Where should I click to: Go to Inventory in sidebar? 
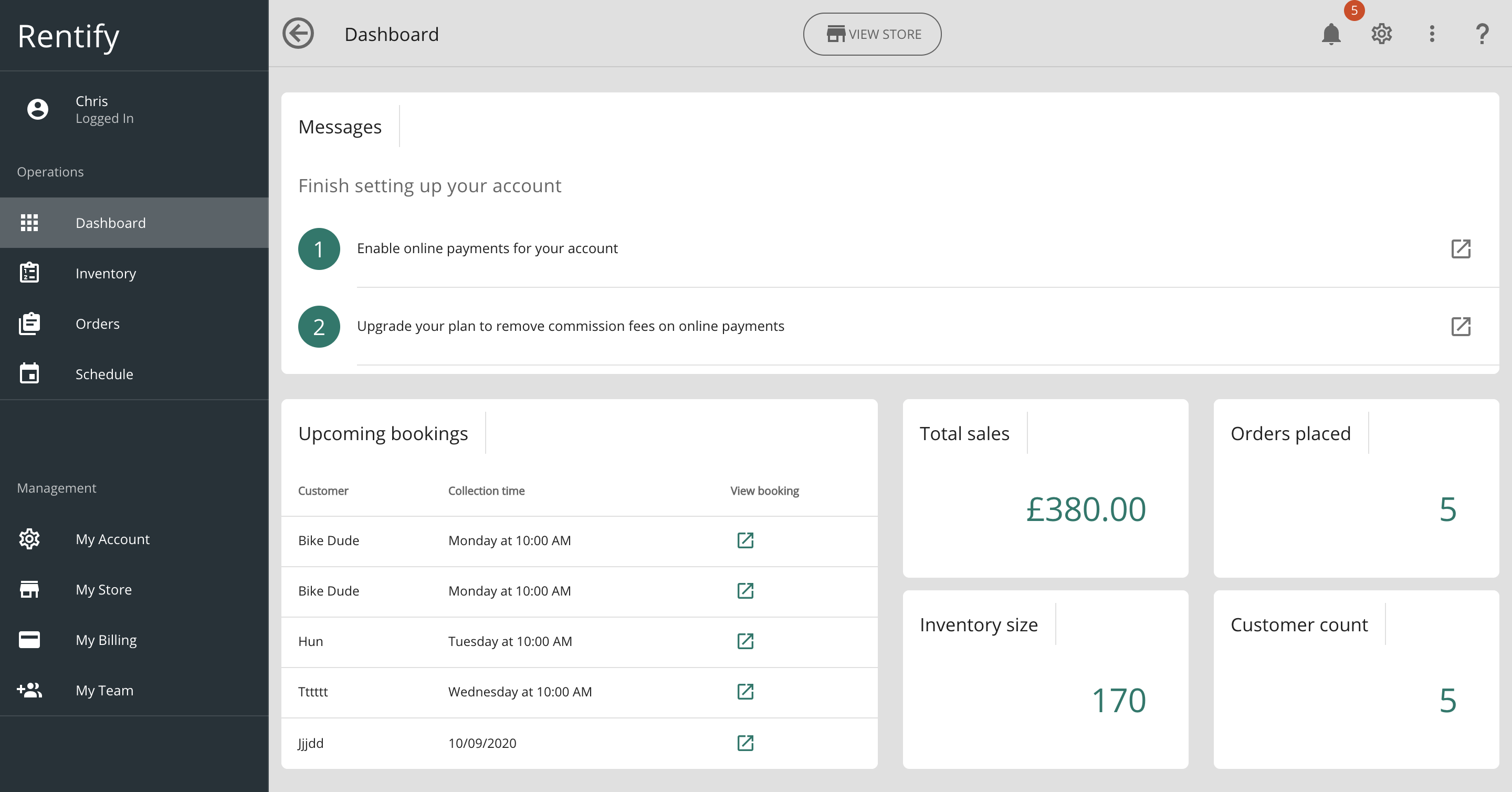106,274
